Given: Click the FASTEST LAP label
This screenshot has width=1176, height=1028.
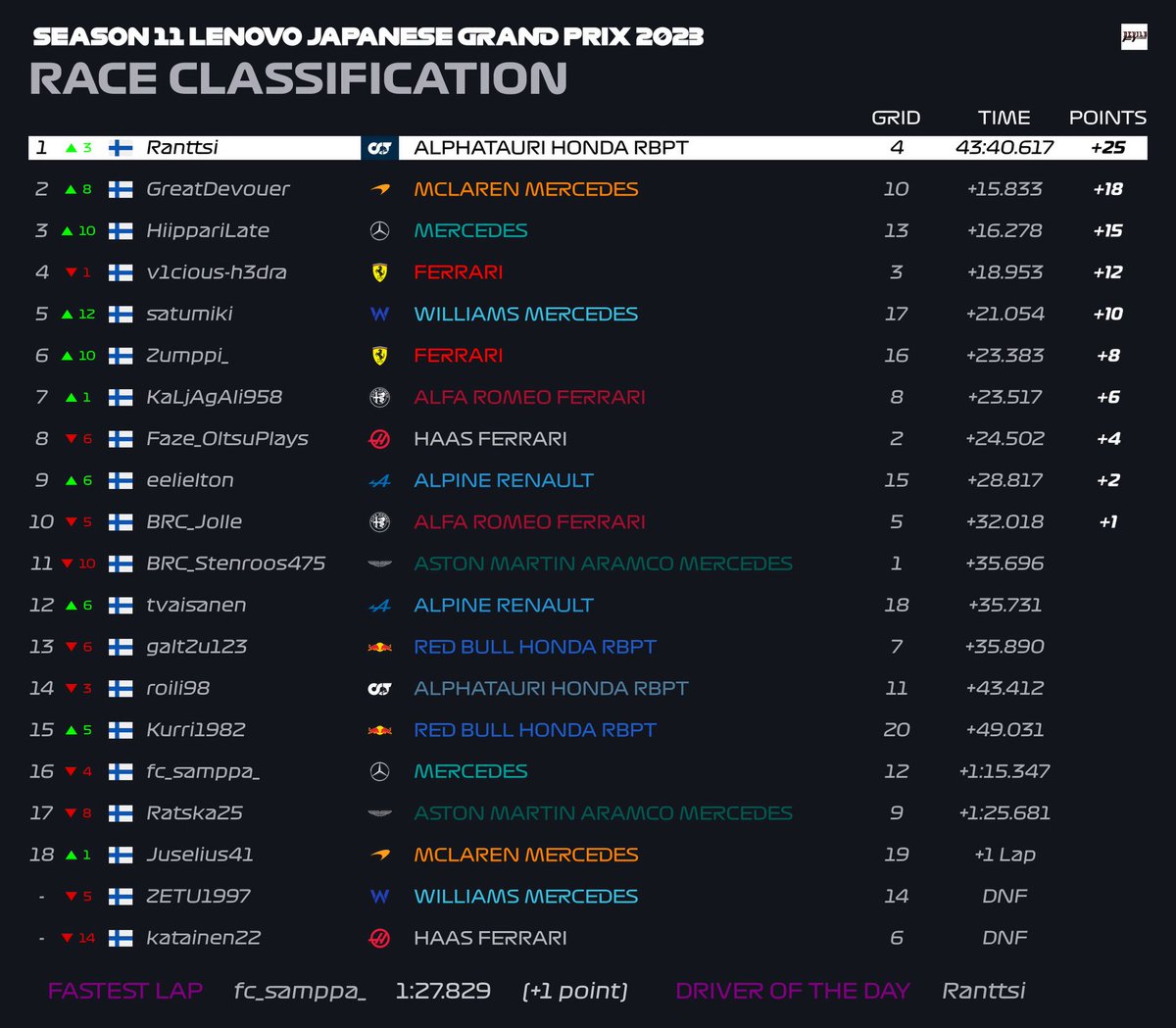Looking at the screenshot, I should (125, 991).
